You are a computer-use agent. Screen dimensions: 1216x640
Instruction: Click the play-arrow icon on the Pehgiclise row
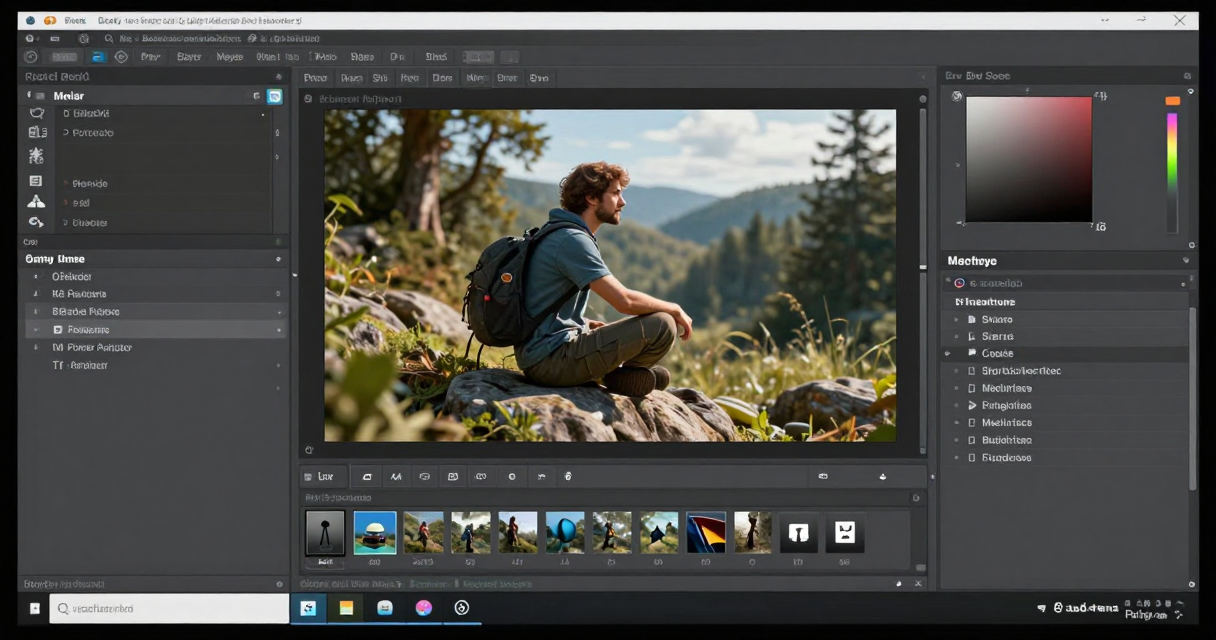971,405
